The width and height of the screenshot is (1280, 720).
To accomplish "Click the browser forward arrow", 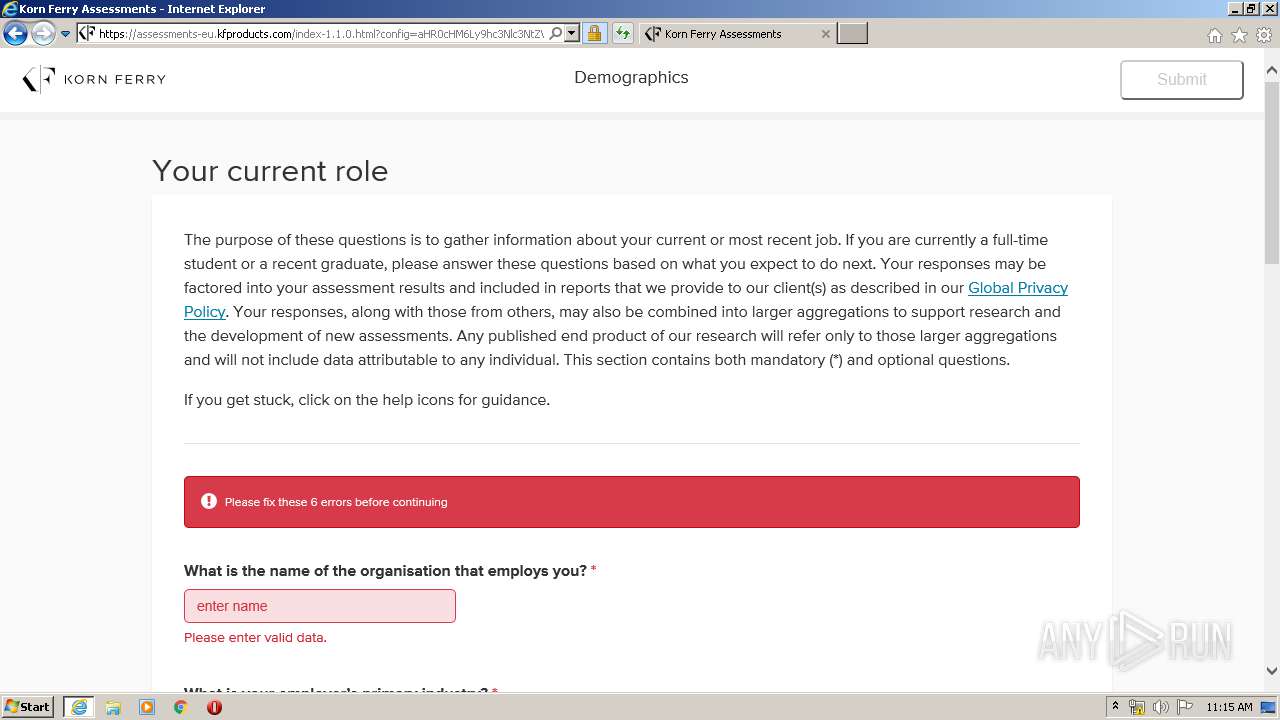I will click(x=42, y=33).
